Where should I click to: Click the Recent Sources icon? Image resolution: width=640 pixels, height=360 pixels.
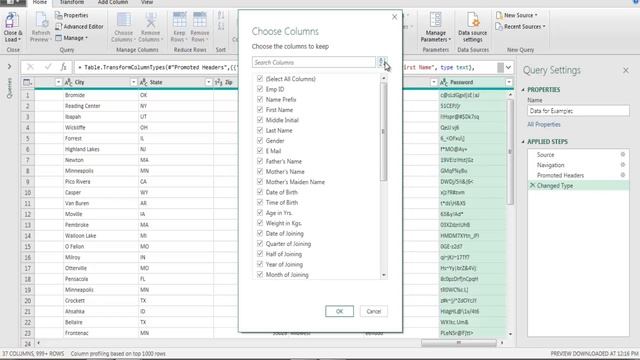point(499,27)
